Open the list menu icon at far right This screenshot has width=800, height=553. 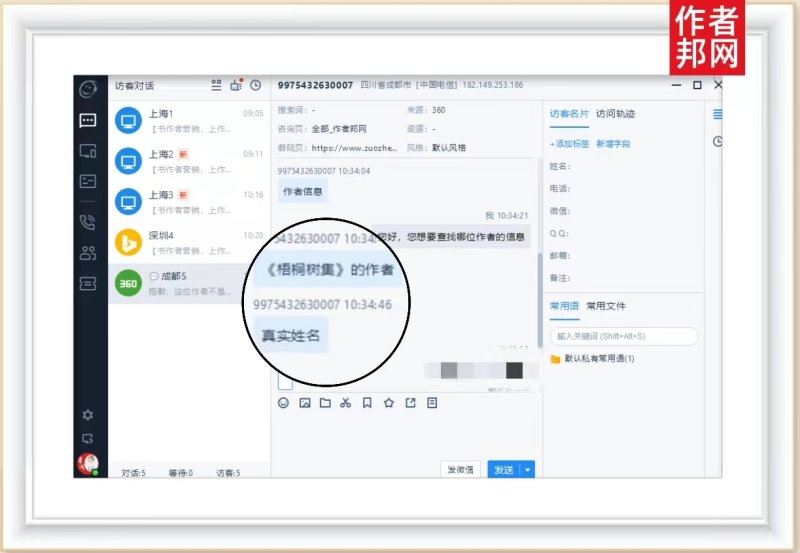coord(717,114)
